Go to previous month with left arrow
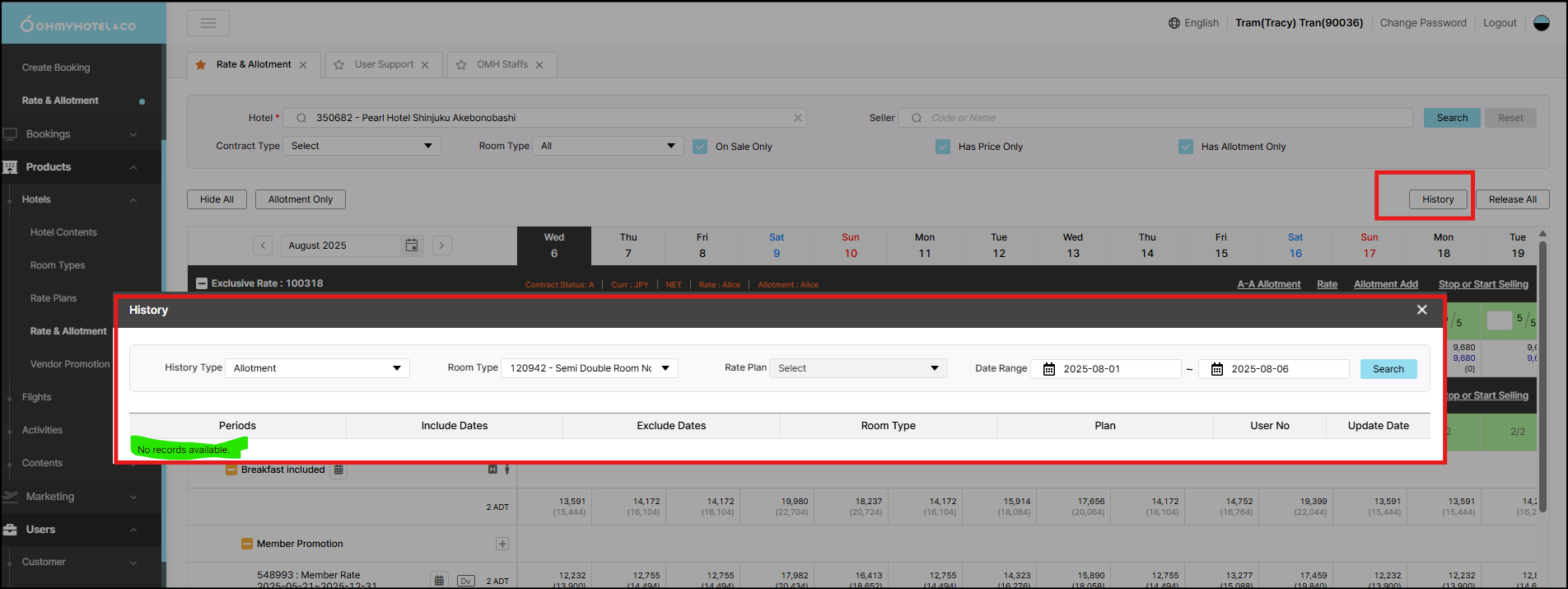The image size is (1568, 589). click(262, 245)
